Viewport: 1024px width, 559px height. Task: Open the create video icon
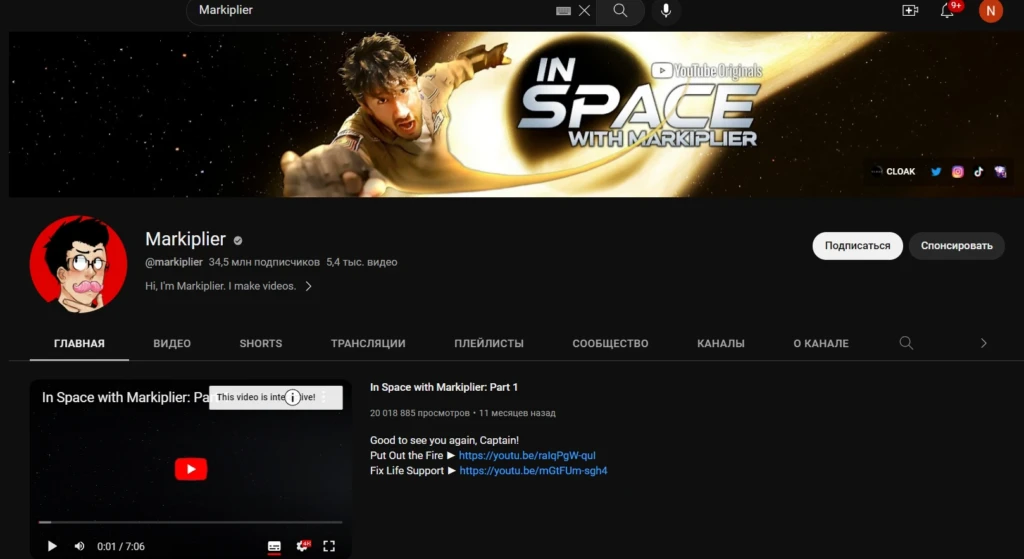910,10
